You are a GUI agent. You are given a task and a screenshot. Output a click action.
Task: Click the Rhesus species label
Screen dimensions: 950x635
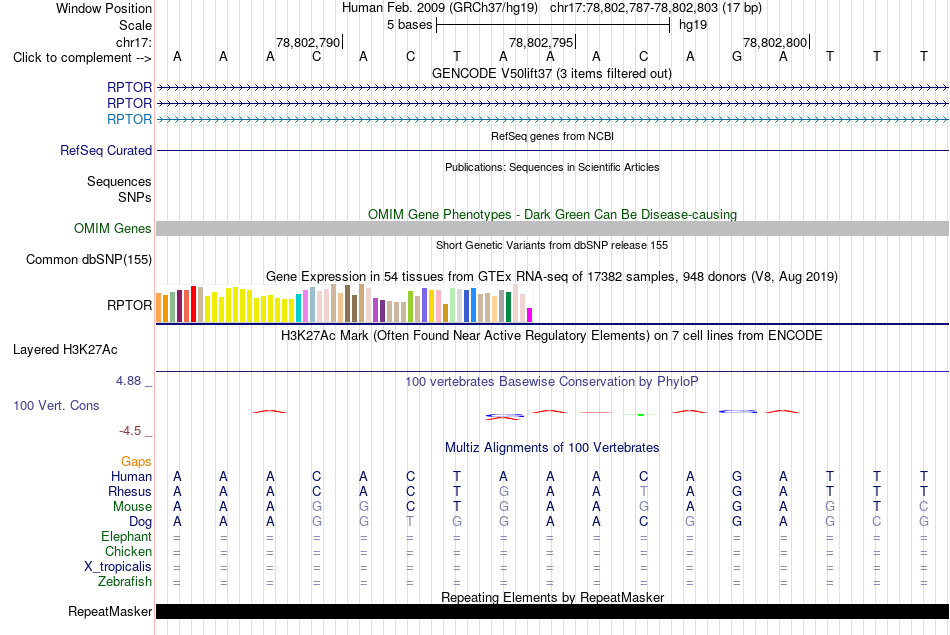(x=130, y=491)
